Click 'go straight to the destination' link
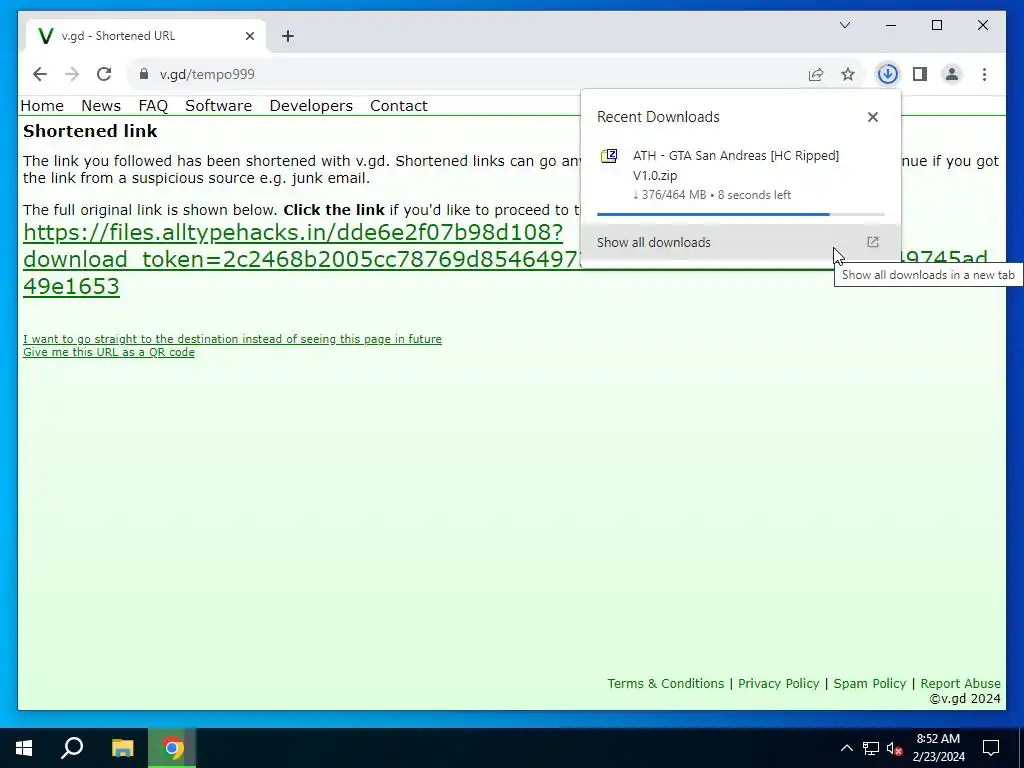This screenshot has width=1024, height=768. [x=232, y=339]
